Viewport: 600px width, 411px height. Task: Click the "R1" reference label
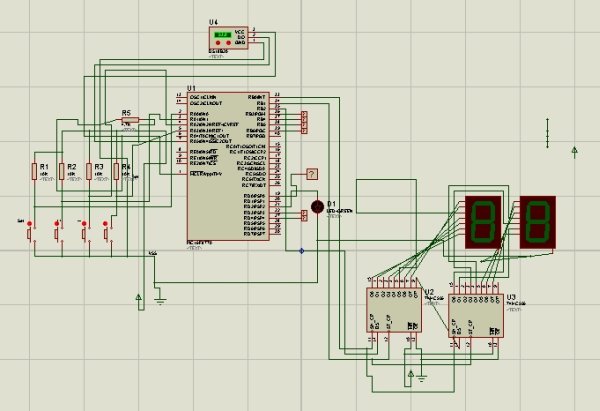pos(44,167)
